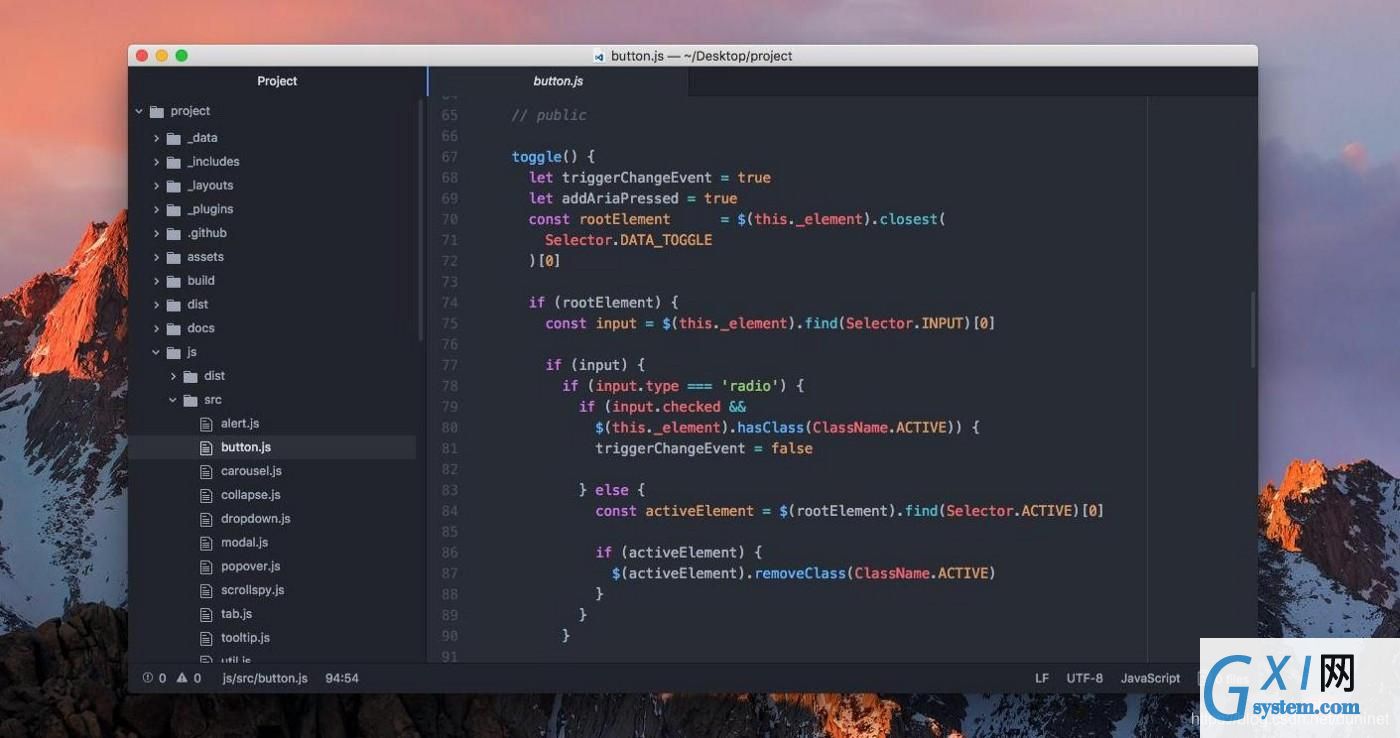Open tooltip.js in the tree

(x=246, y=638)
